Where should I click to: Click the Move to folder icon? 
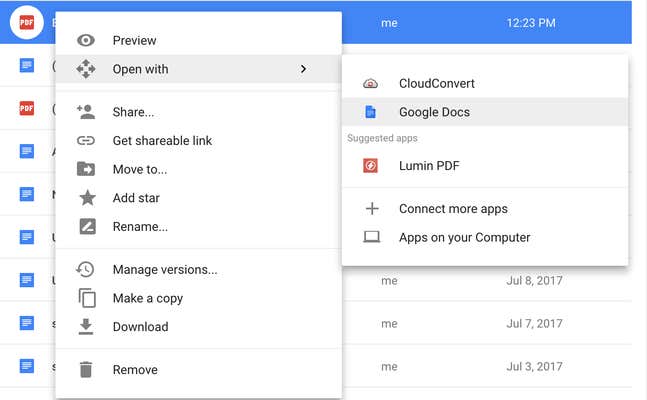(86, 169)
